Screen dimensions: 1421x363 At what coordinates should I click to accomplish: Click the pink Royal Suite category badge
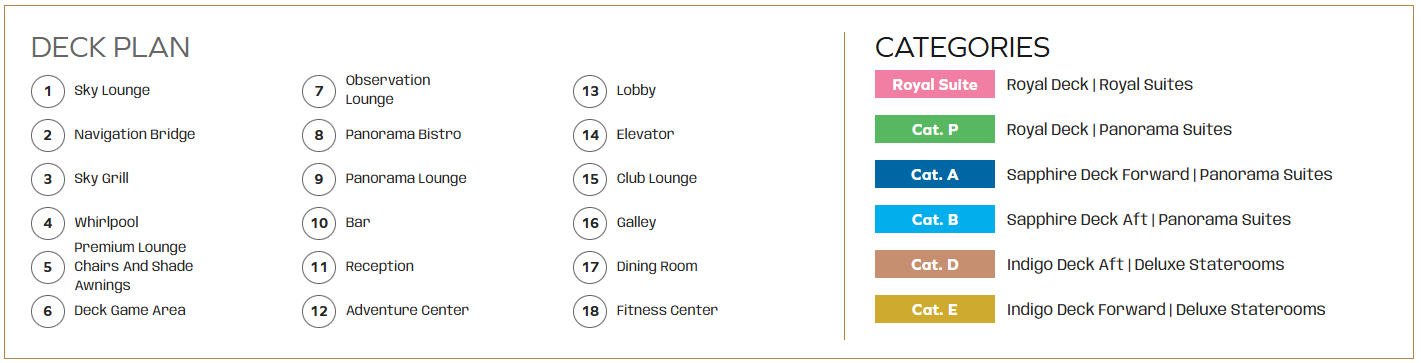point(935,84)
